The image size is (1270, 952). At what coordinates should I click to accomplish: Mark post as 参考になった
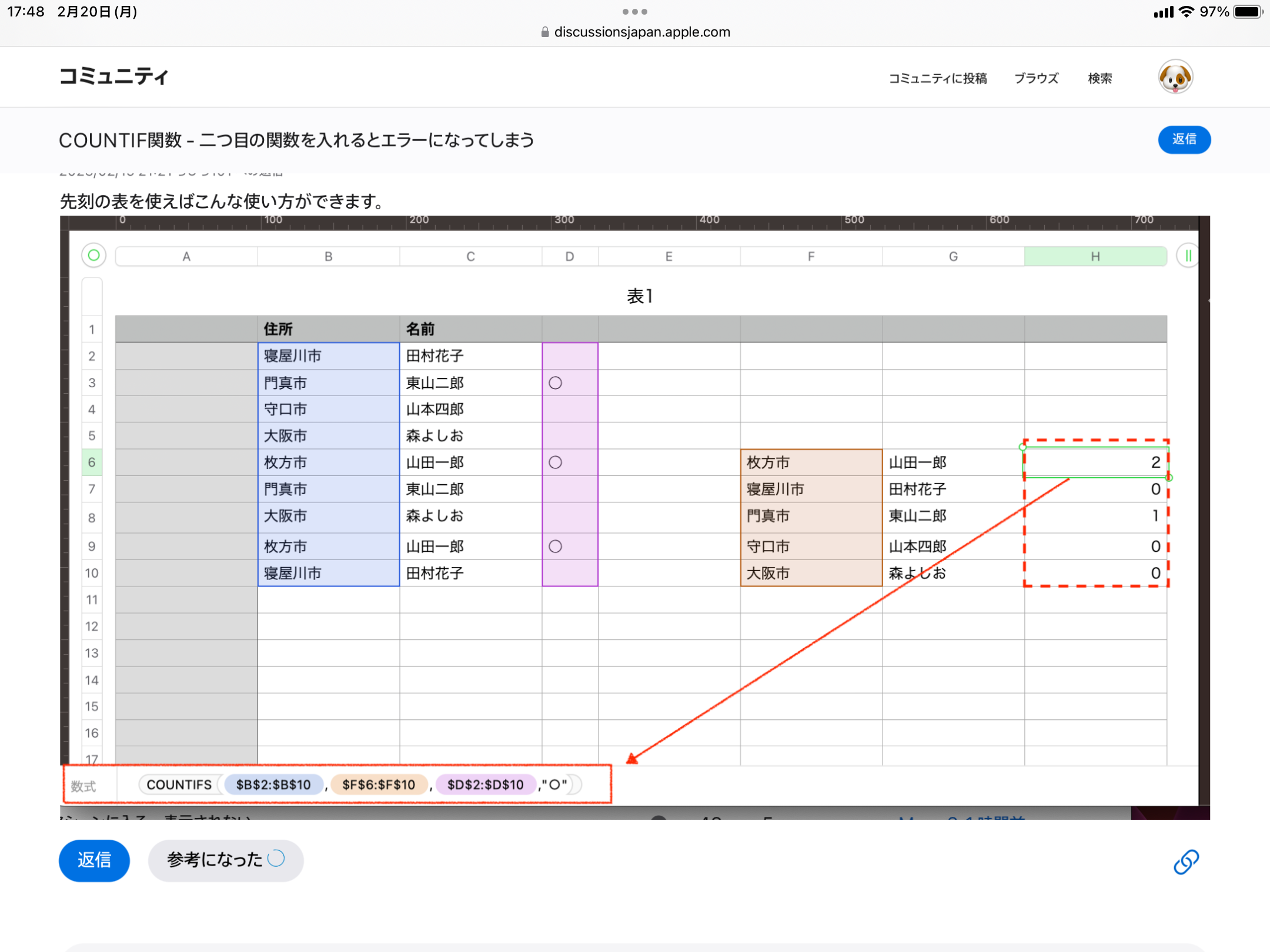pyautogui.click(x=226, y=860)
